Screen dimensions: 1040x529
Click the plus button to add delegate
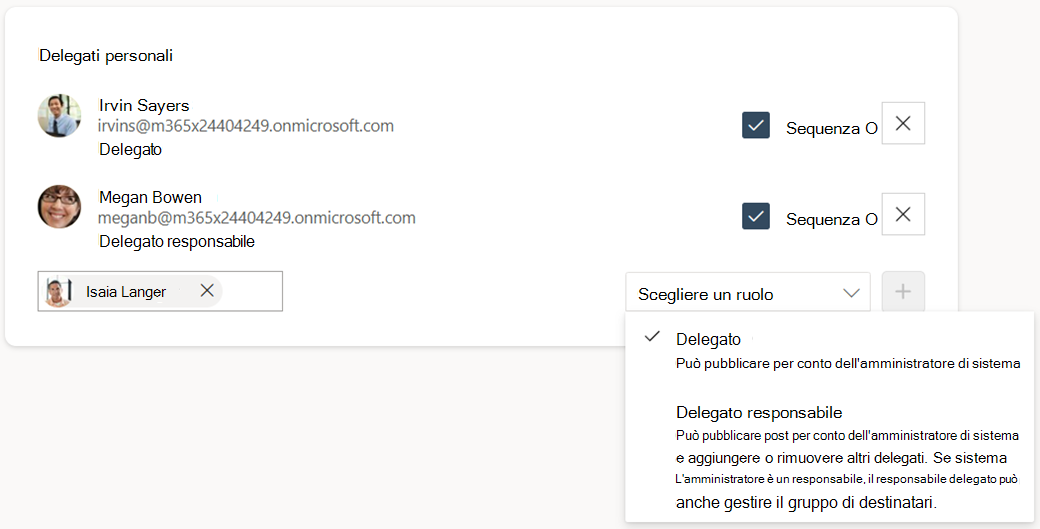click(x=903, y=291)
